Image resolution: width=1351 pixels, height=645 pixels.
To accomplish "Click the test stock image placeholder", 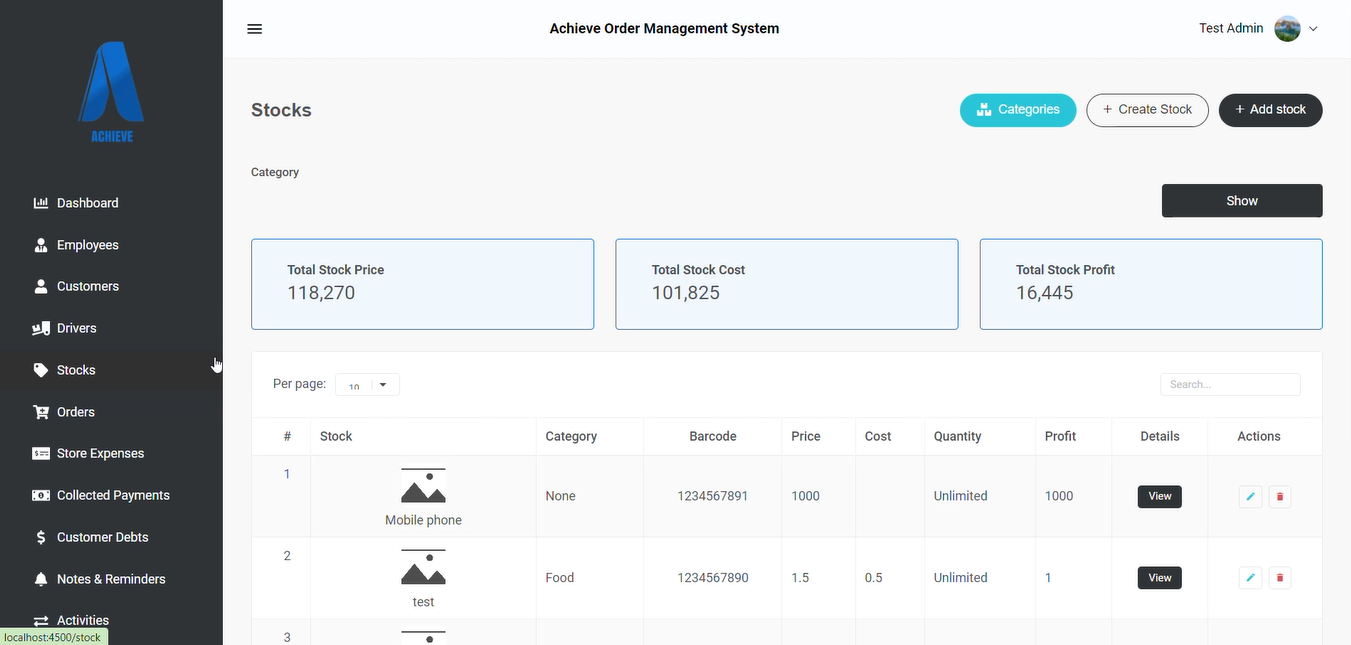I will coord(423,567).
